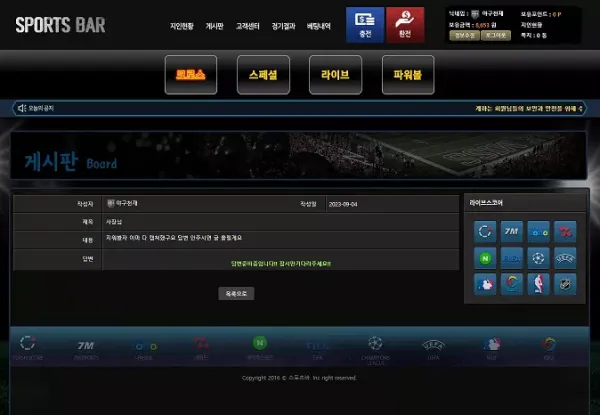Image resolution: width=600 pixels, height=415 pixels.
Task: Click the UEFA icon in the live score panel
Action: (565, 258)
